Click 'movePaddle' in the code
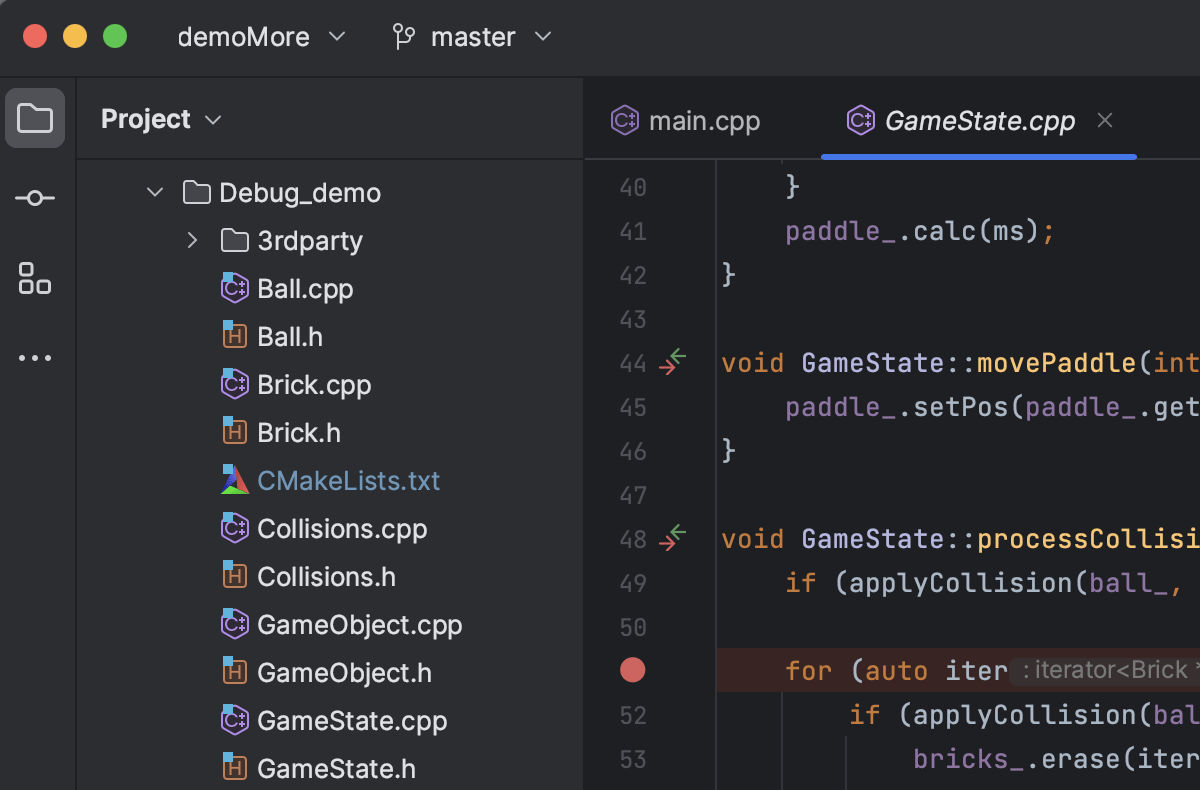Screen dimensions: 1200x790 (1057, 363)
